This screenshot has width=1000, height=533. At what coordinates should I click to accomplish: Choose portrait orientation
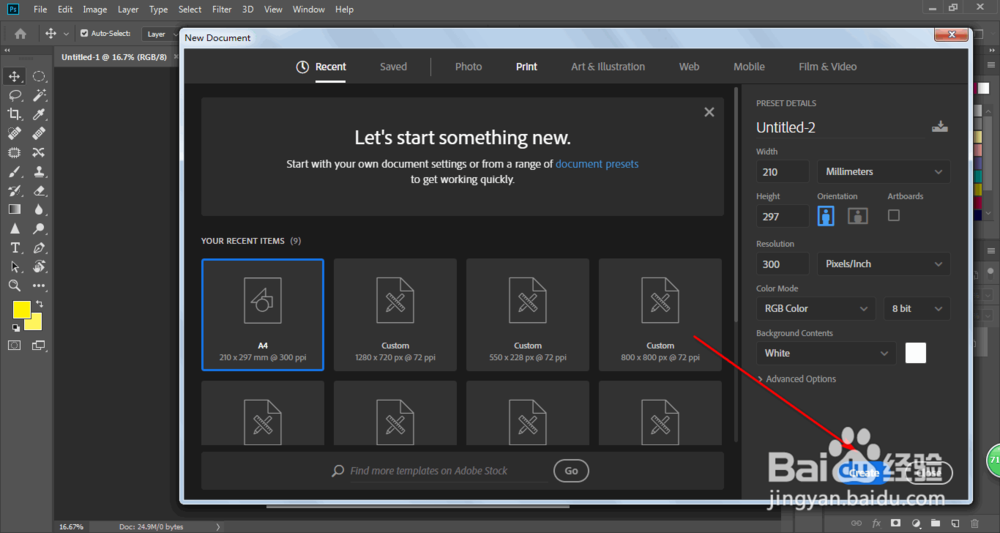[826, 215]
